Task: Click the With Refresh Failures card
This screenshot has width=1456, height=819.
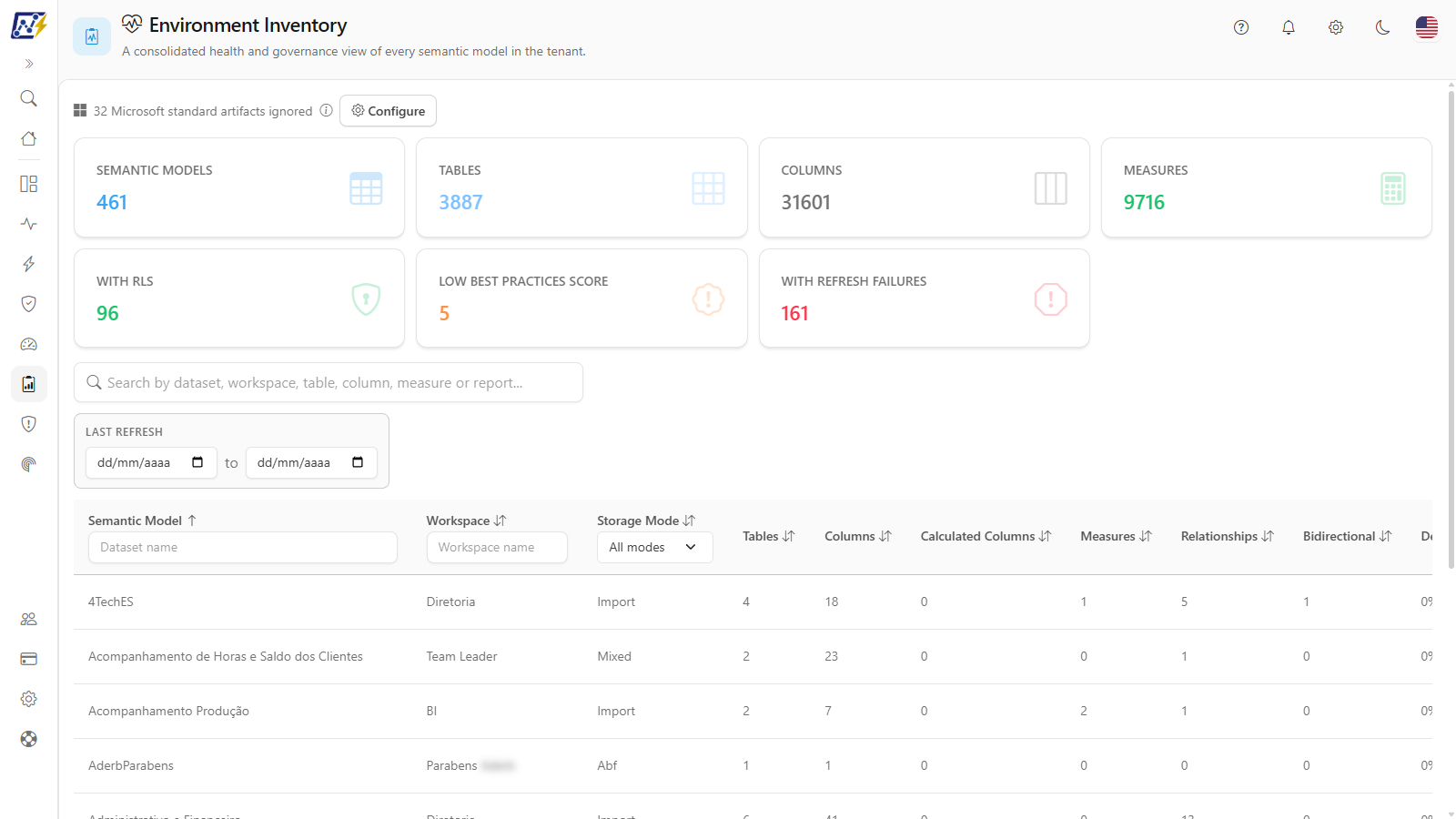Action: coord(925,298)
